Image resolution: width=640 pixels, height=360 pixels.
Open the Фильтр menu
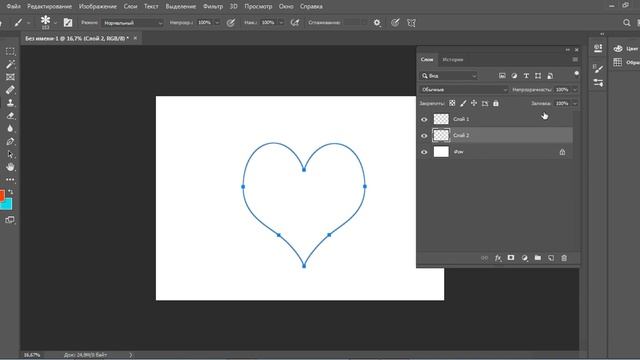(x=213, y=7)
